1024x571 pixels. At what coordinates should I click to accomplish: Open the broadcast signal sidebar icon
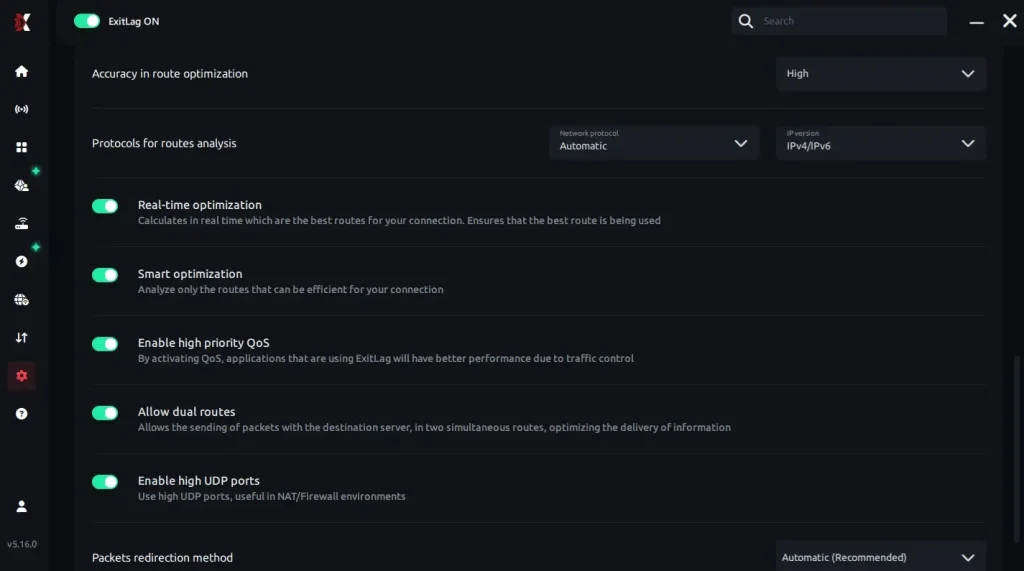point(22,109)
